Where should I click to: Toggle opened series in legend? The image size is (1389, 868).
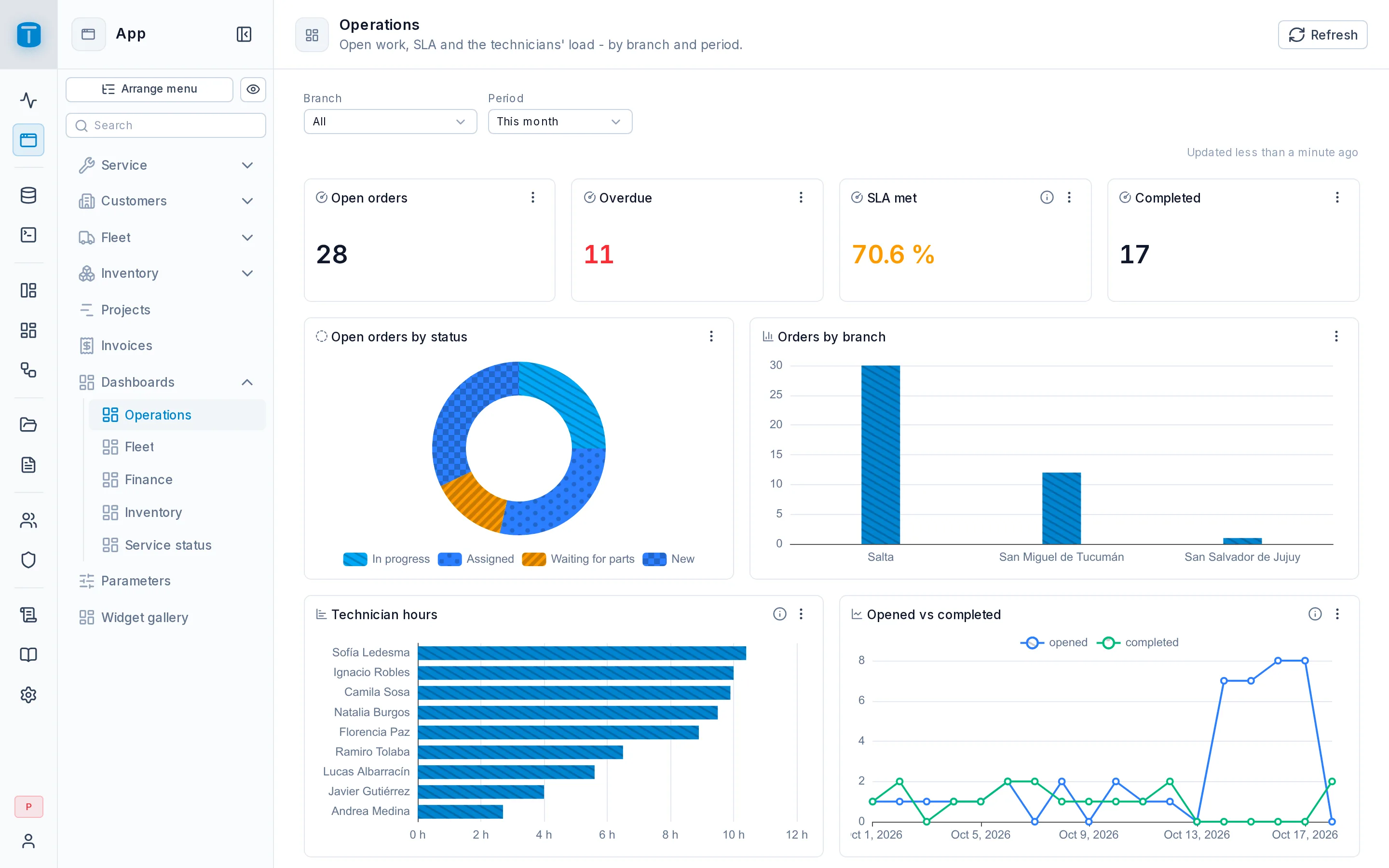1054,642
